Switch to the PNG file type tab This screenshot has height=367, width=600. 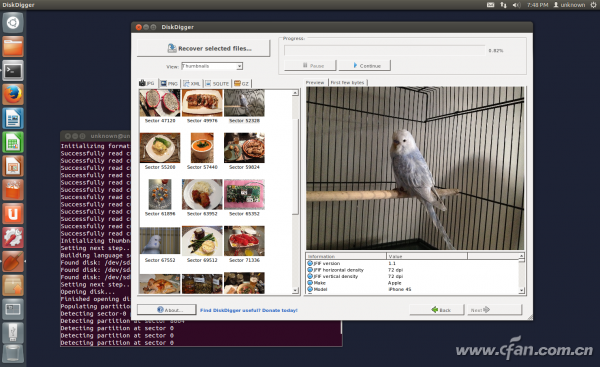169,83
